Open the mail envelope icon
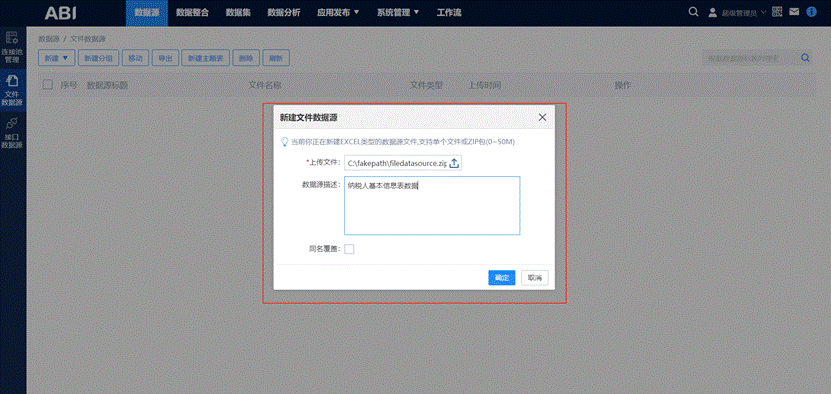Viewport: 831px width, 394px height. point(793,12)
